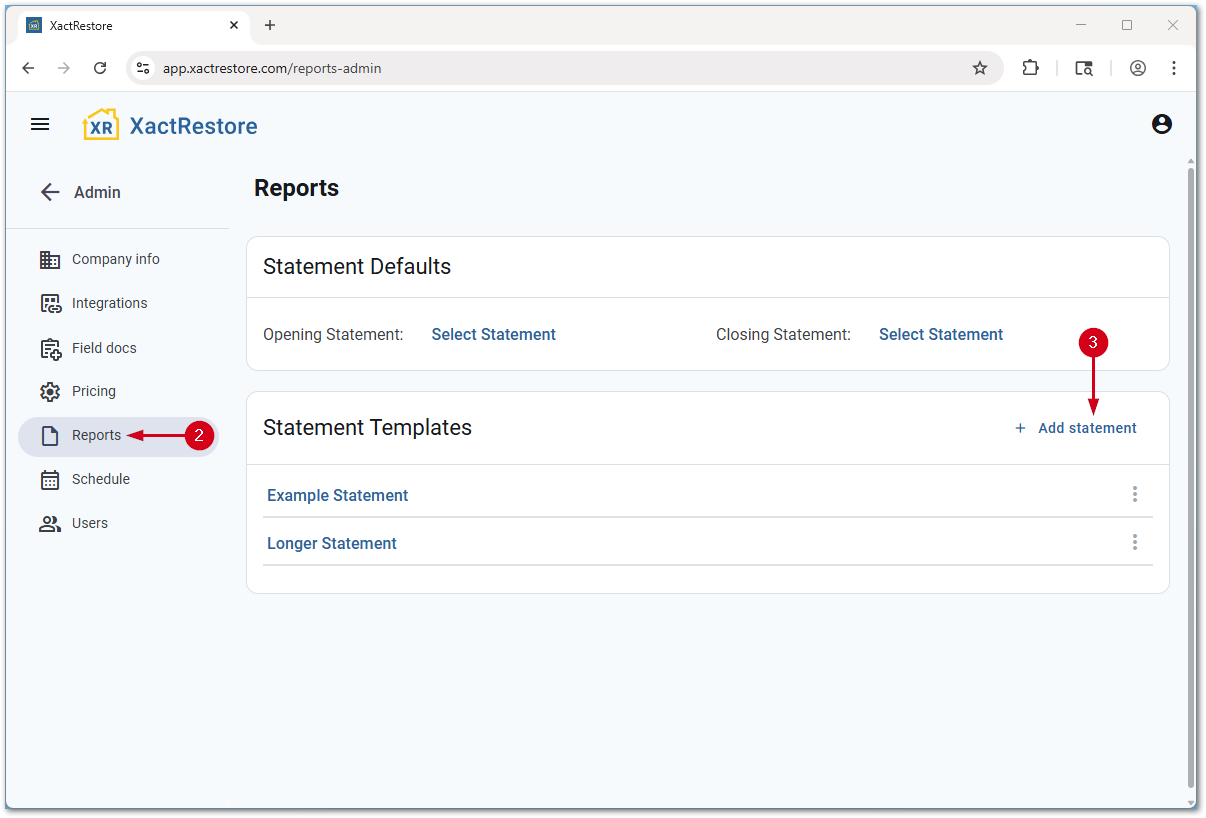
Task: Choose a Closing Statement via Select Statement
Action: coord(940,335)
